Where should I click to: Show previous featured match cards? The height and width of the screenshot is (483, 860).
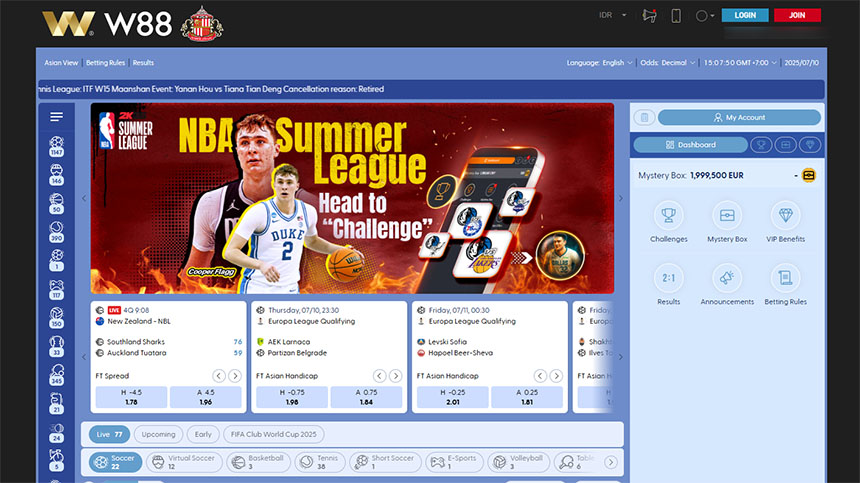pyautogui.click(x=84, y=357)
